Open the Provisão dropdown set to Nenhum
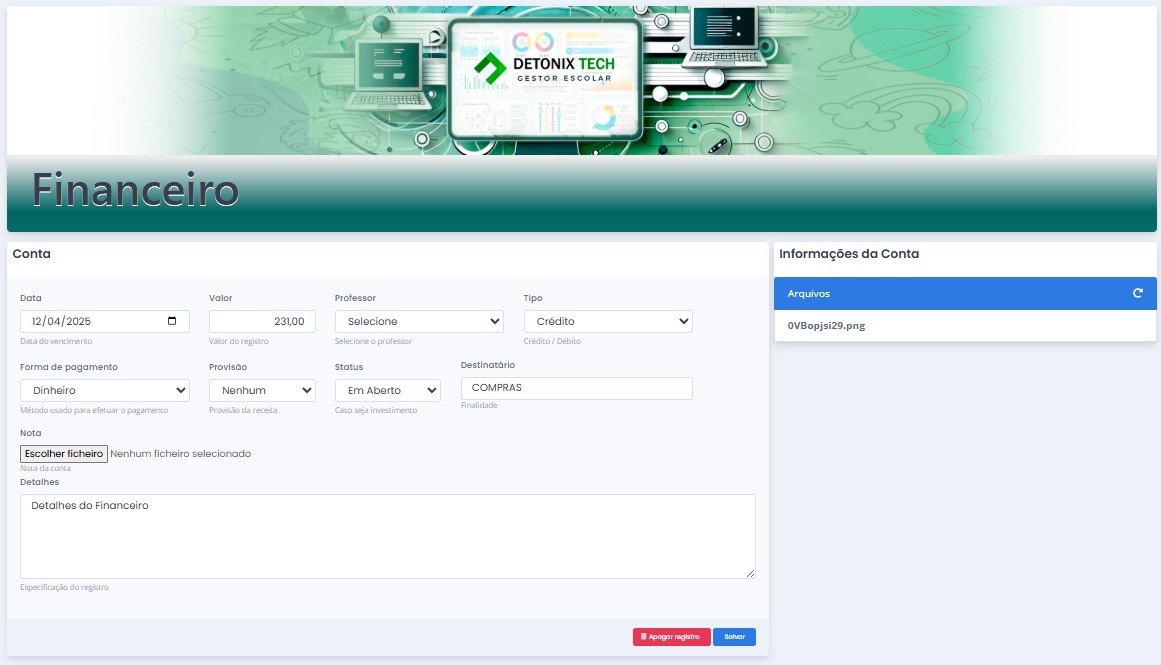Screen dimensions: 1161x665 (262, 390)
